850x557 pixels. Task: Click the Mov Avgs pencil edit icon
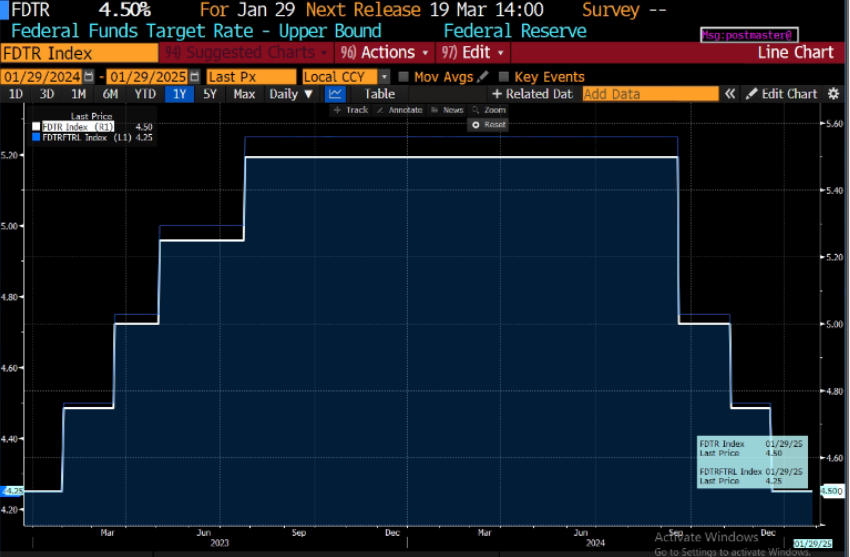483,77
